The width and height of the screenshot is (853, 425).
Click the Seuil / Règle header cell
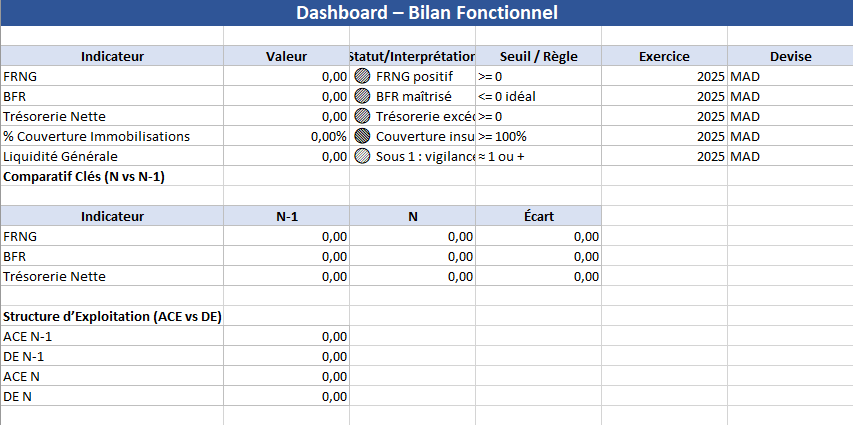click(538, 57)
